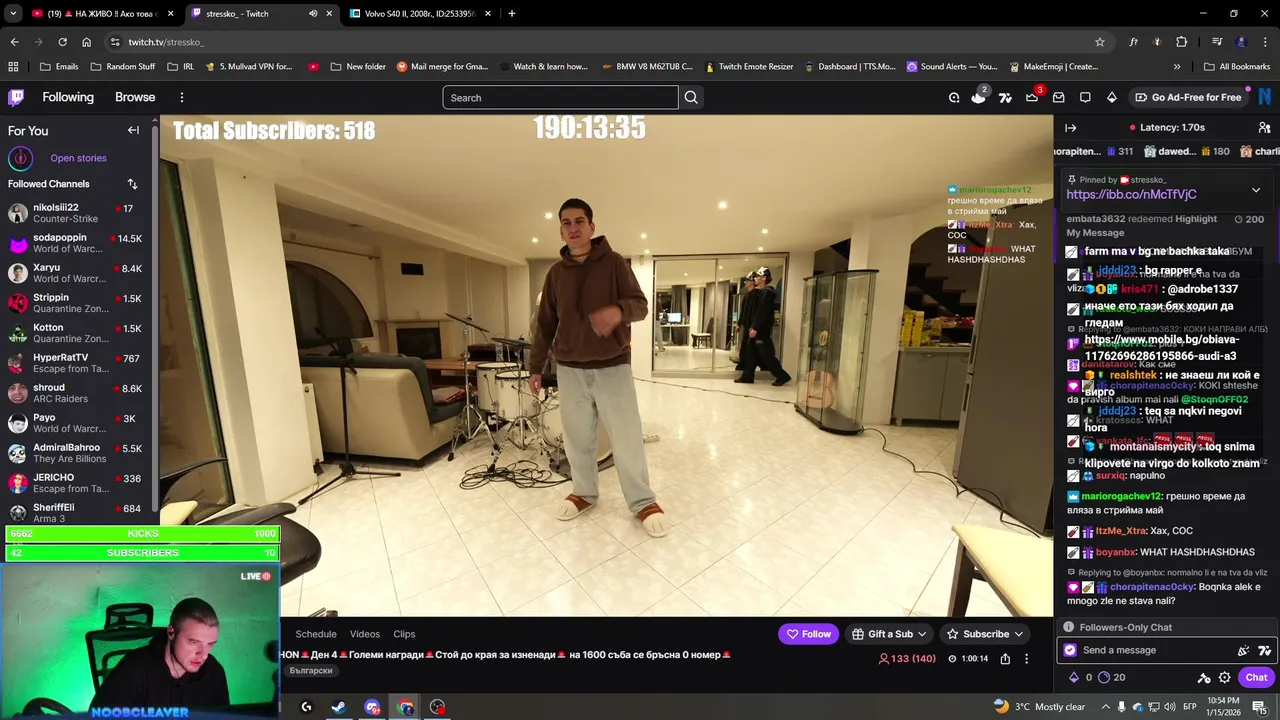The height and width of the screenshot is (720, 1280).
Task: Mute the stressko_ tab via the speaker icon
Action: click(x=313, y=14)
